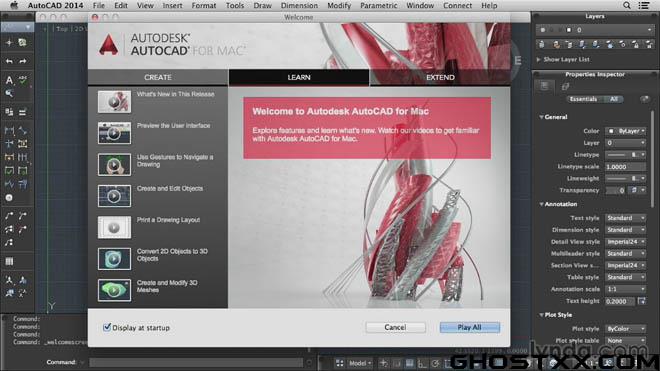Viewport: 660px width, 371px height.
Task: Select the LEARN tab
Action: (x=299, y=77)
